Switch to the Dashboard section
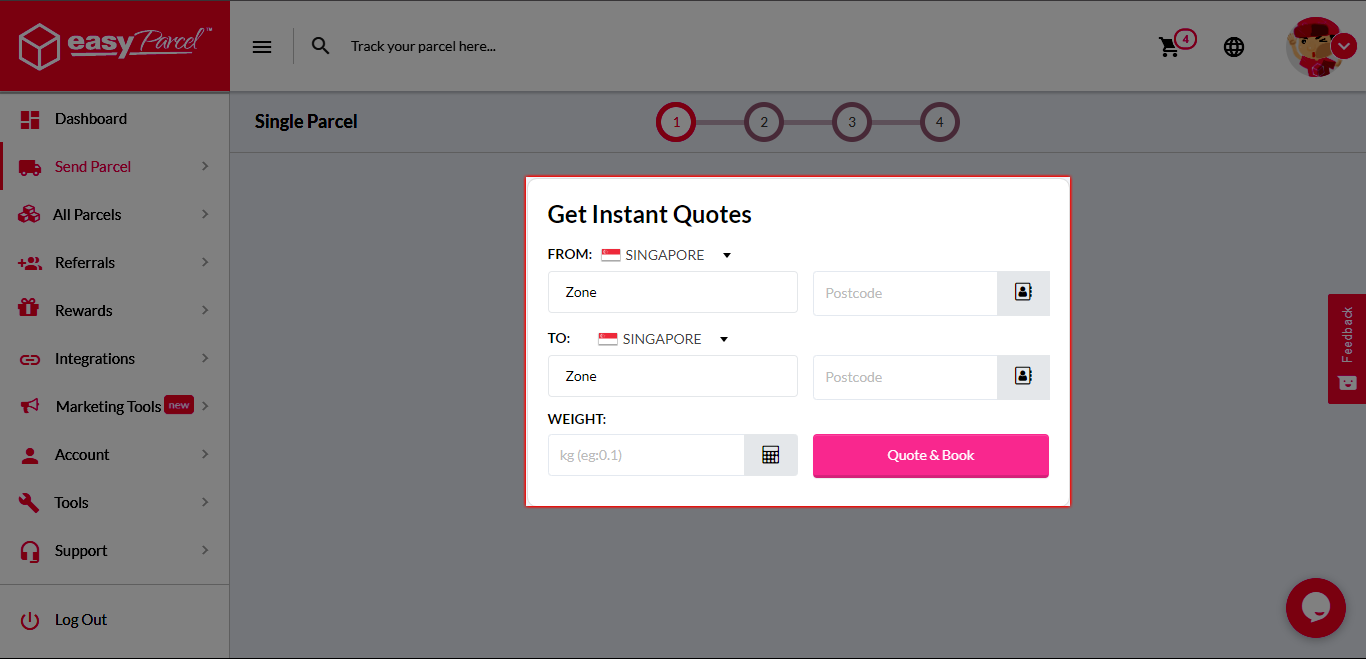The image size is (1366, 659). point(92,118)
